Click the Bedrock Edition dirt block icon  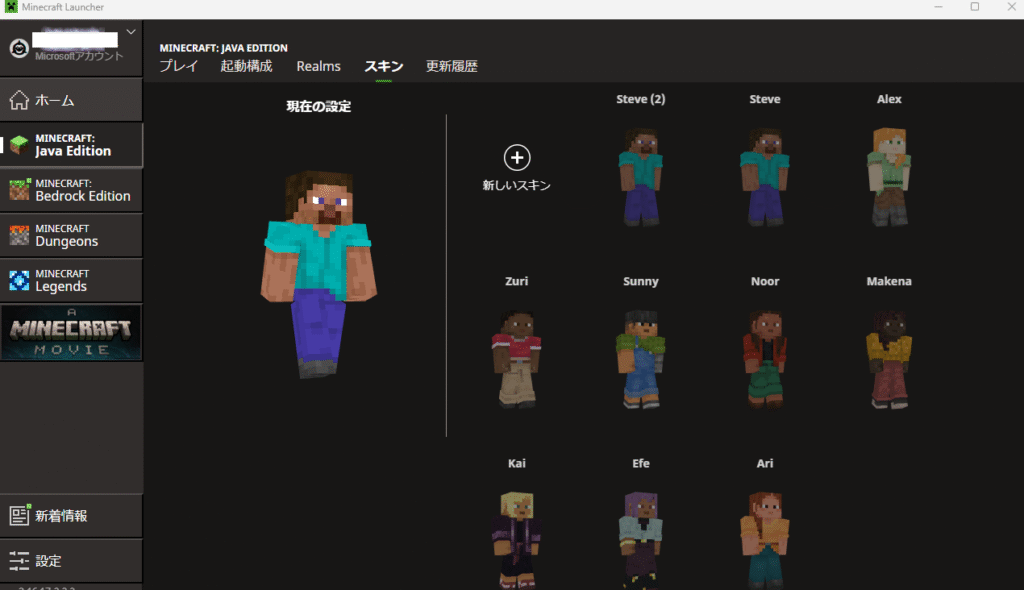(x=20, y=189)
